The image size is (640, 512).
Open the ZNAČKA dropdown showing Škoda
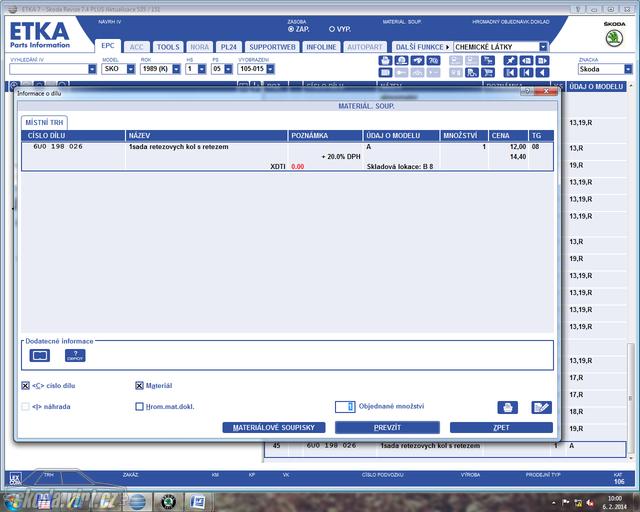(x=628, y=69)
